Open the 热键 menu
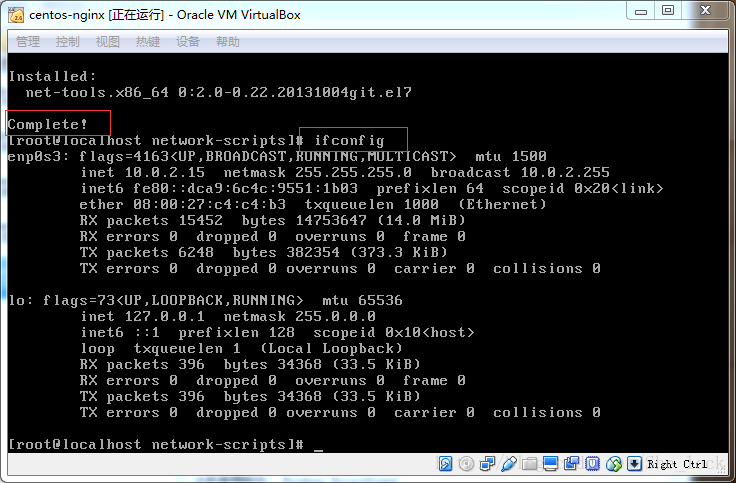Image resolution: width=736 pixels, height=483 pixels. tap(148, 42)
